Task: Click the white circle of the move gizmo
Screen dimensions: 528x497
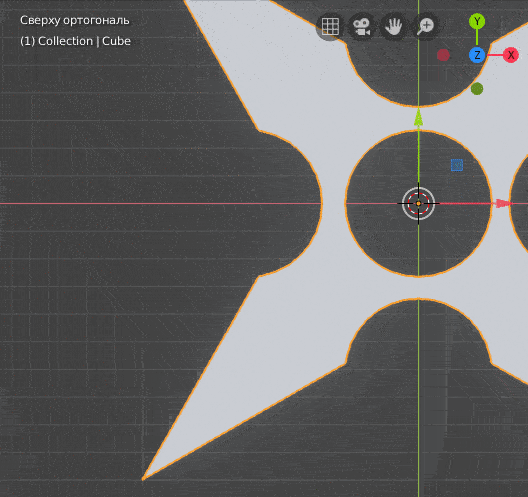Action: (419, 203)
